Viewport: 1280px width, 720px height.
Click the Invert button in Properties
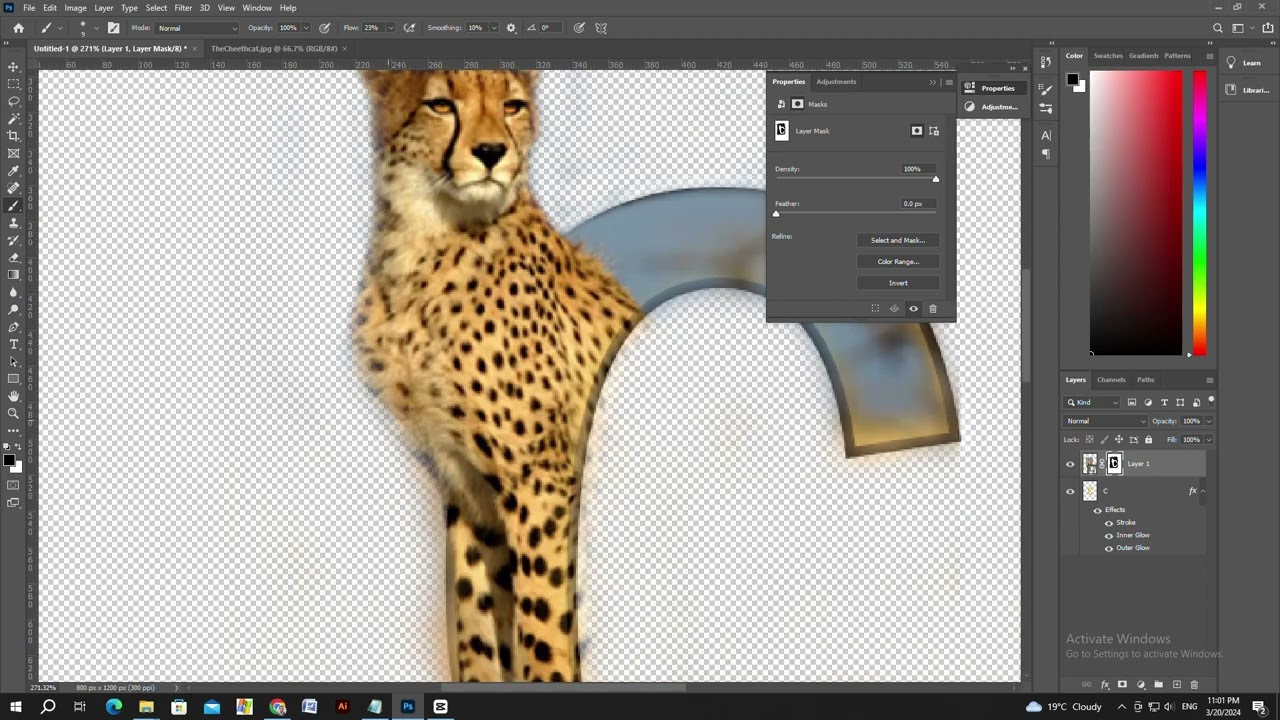[x=897, y=283]
